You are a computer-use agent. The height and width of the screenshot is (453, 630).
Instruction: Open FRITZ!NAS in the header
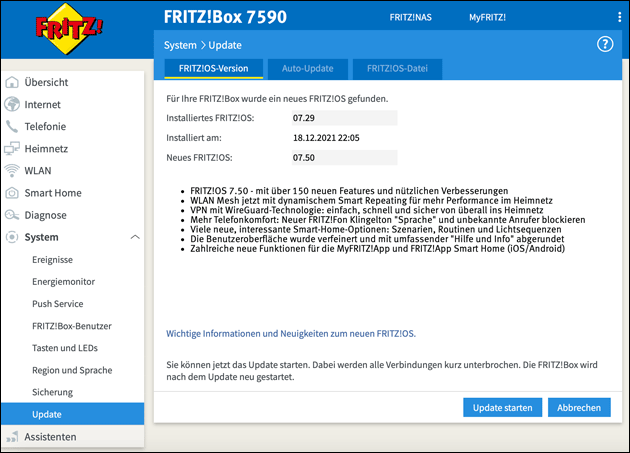click(x=411, y=17)
